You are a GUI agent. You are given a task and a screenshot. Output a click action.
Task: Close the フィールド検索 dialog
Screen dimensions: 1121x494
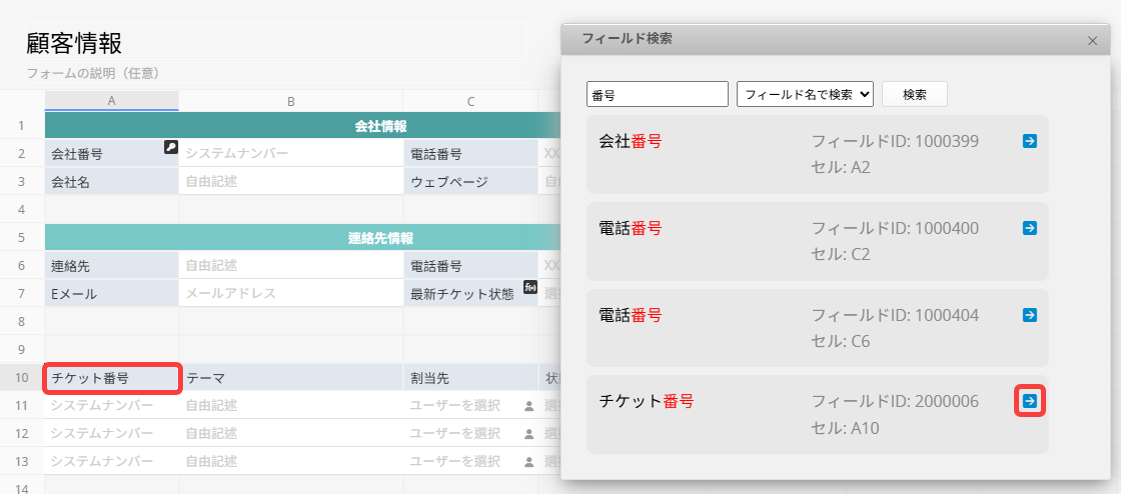click(x=1092, y=41)
